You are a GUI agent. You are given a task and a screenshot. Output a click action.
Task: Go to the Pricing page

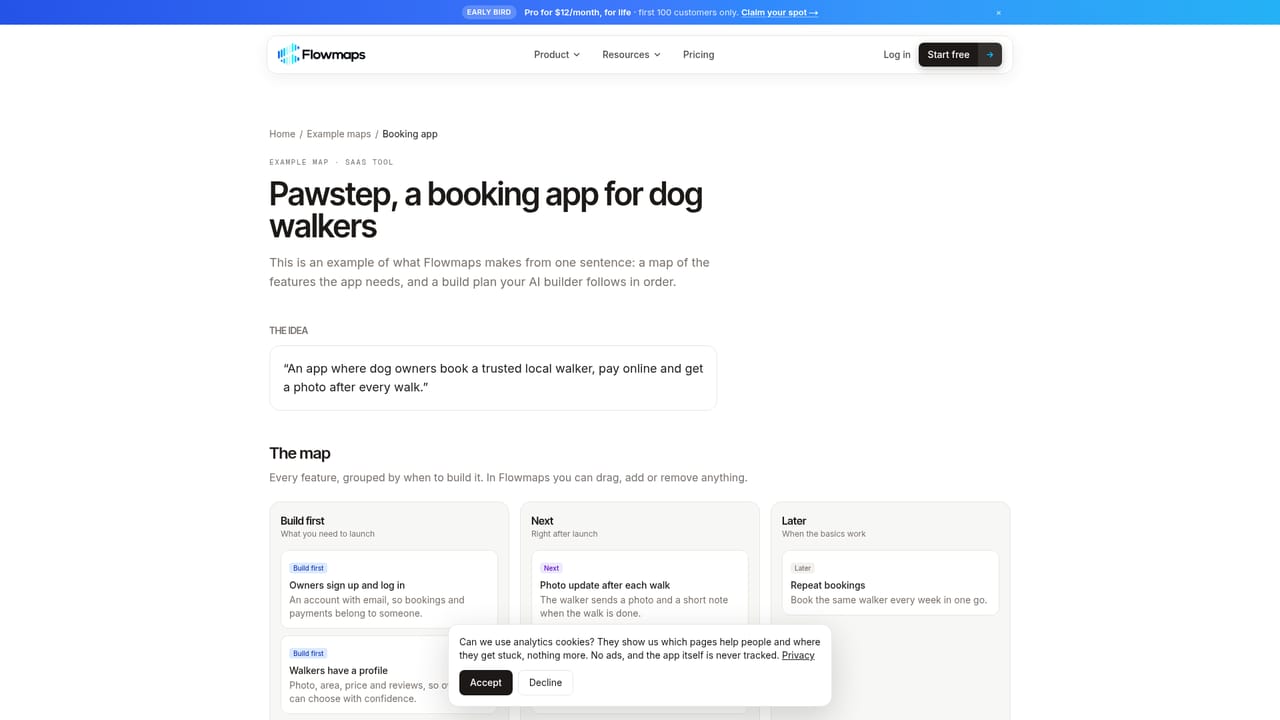pyautogui.click(x=698, y=55)
